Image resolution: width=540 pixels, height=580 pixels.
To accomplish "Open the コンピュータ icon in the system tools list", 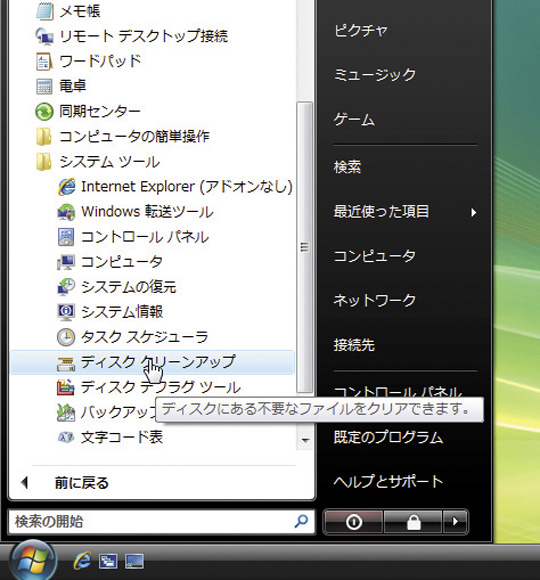I will click(67, 262).
